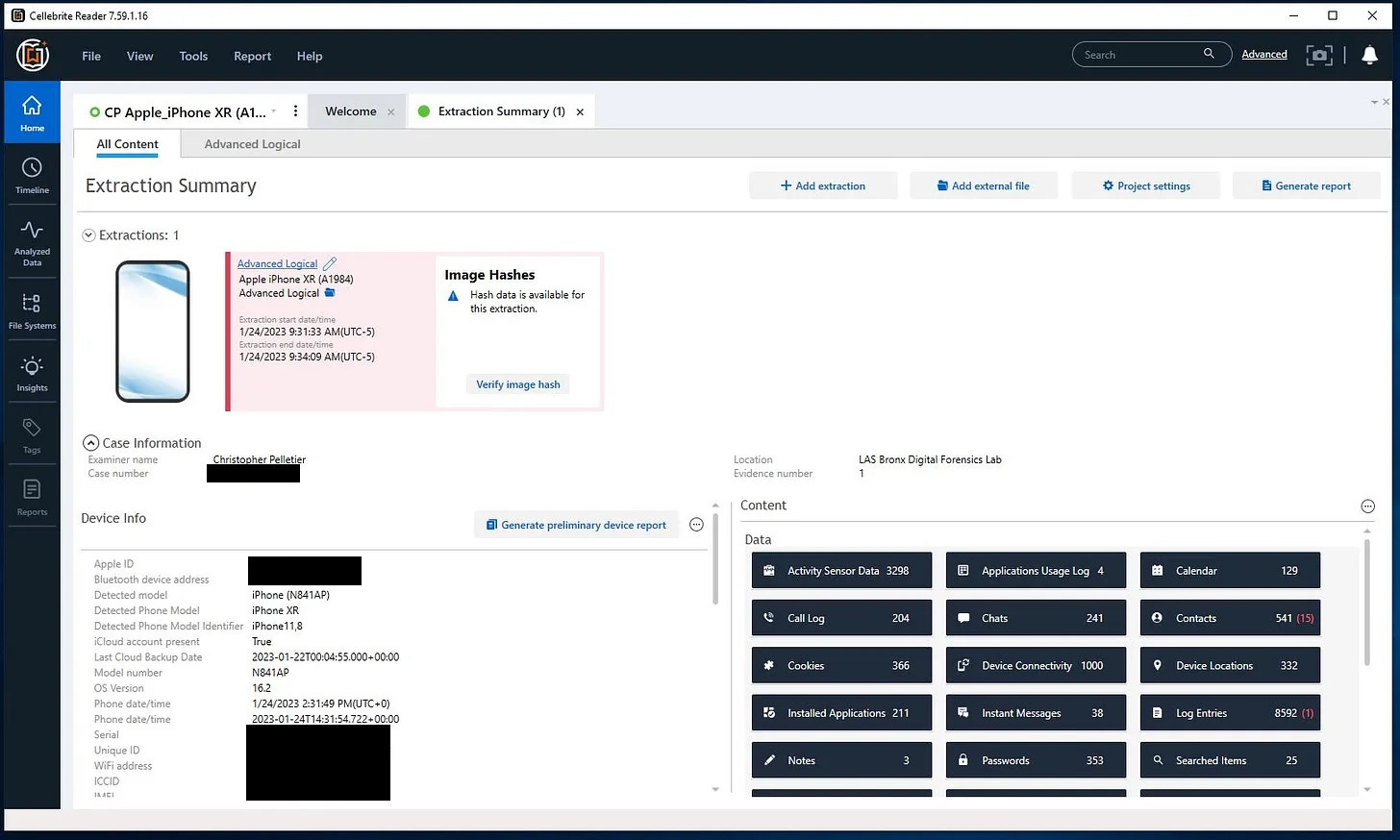Screen dimensions: 1400x840
Task: Open the Installed Applications tile
Action: [841, 713]
